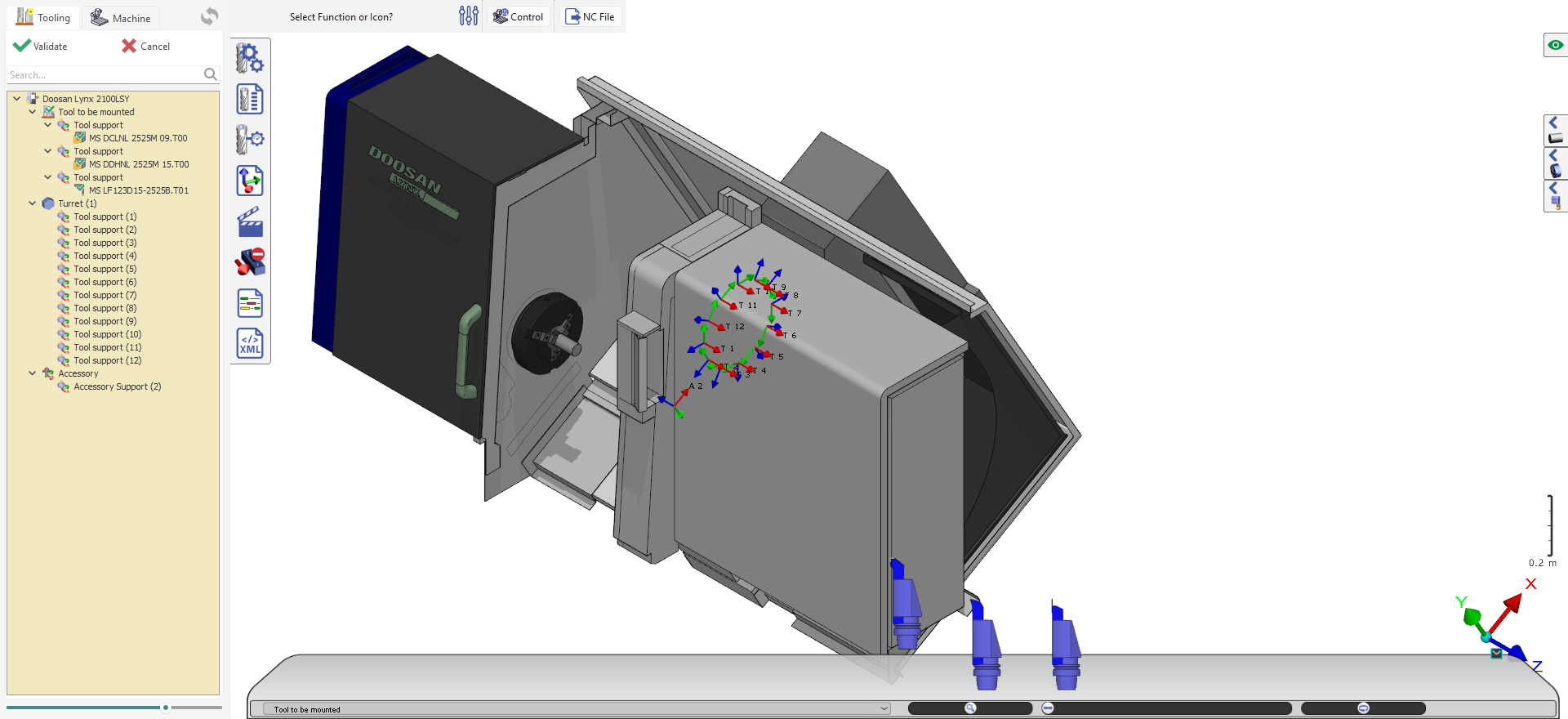
Task: Click the XML export icon
Action: click(250, 343)
